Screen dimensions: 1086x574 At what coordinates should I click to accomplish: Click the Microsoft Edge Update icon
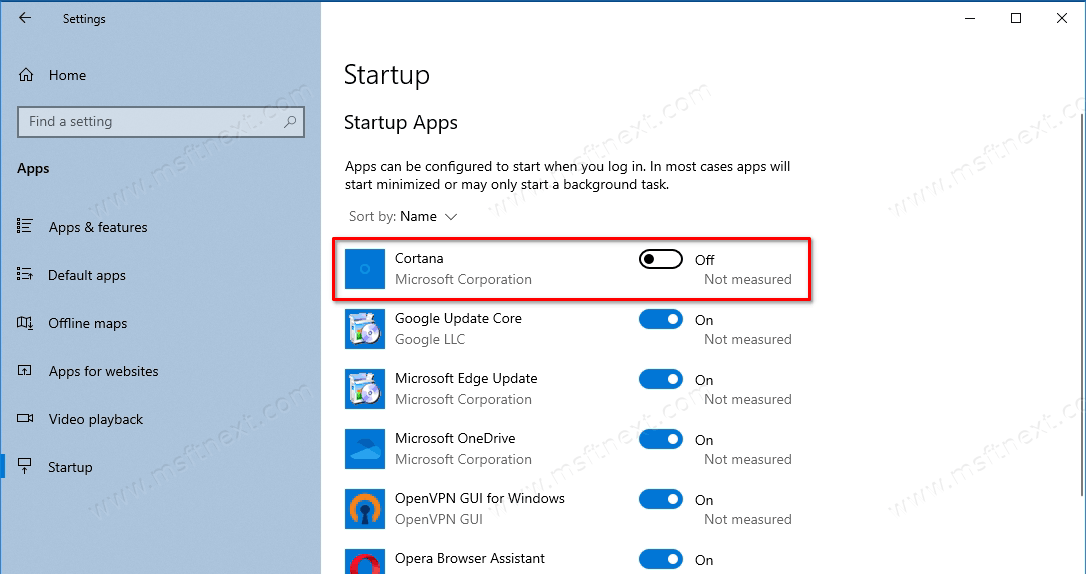[365, 389]
